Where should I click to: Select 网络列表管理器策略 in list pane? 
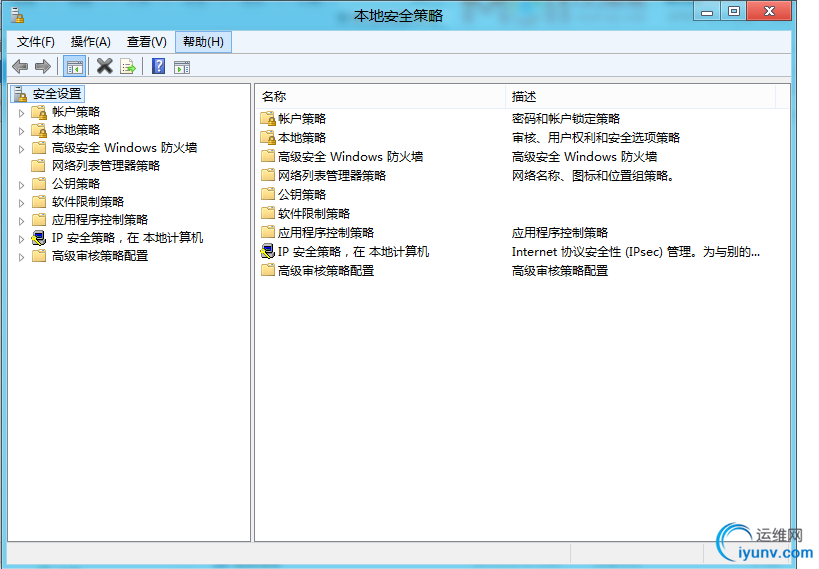point(332,176)
